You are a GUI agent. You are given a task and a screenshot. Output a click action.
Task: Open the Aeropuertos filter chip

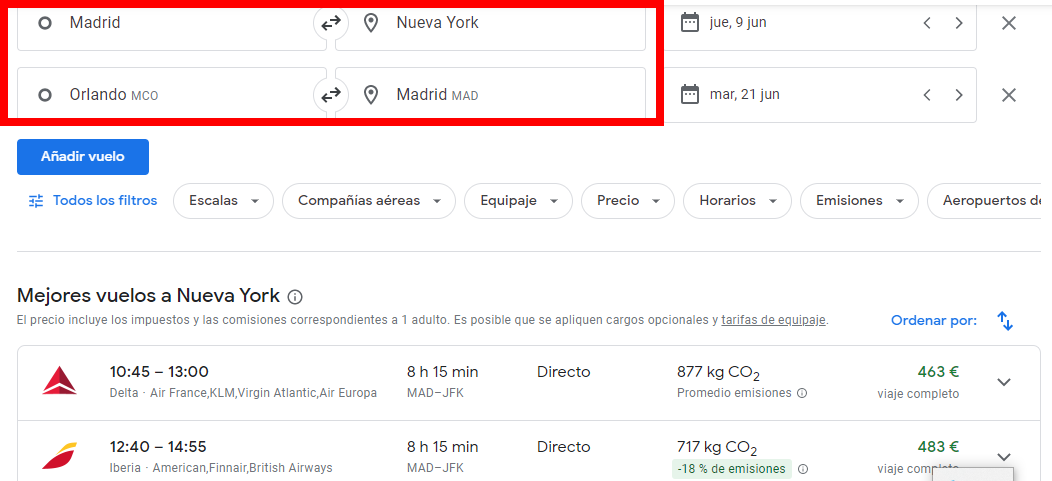coord(984,201)
